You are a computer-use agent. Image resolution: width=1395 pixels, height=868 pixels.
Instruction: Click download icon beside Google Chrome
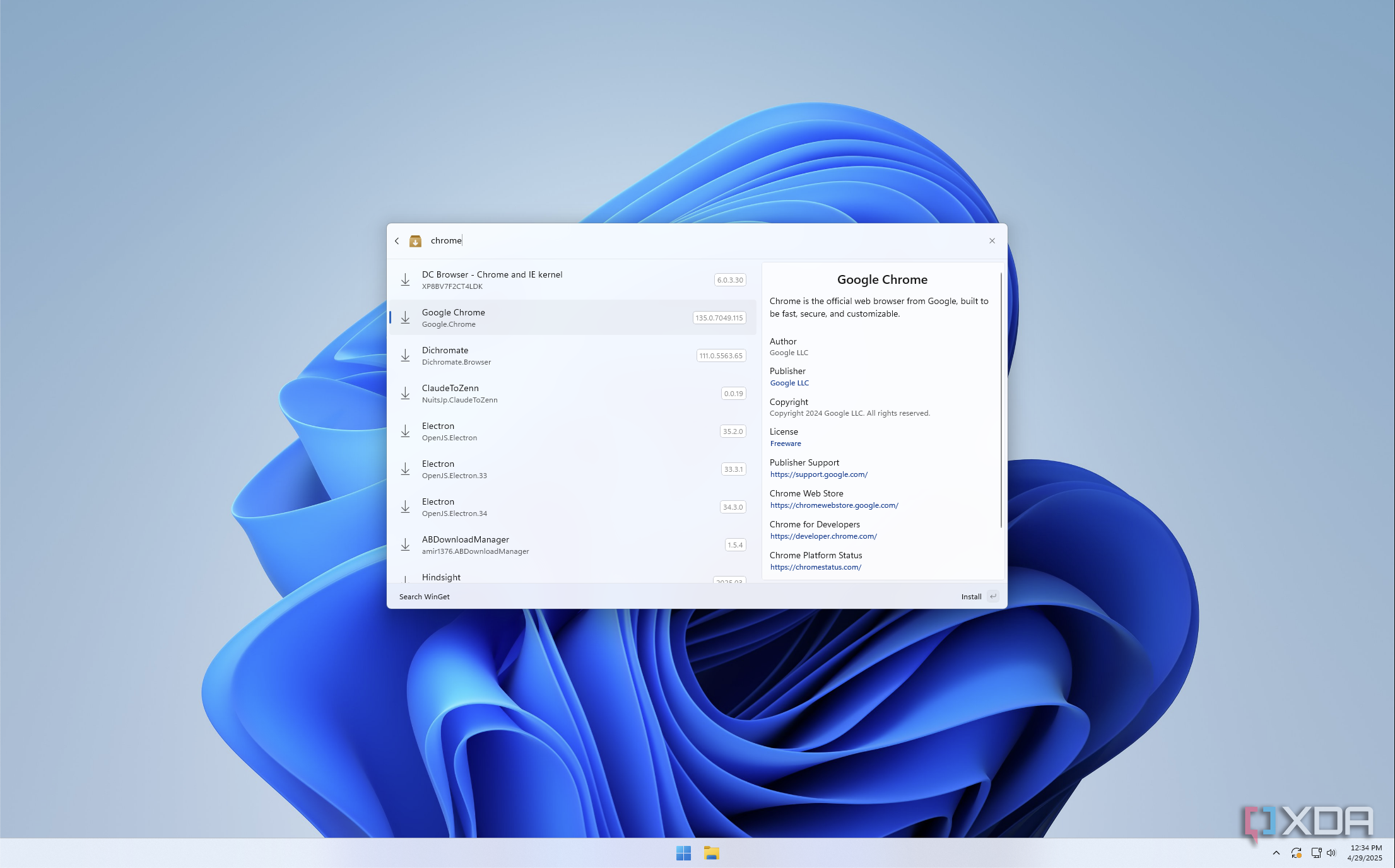tap(405, 318)
